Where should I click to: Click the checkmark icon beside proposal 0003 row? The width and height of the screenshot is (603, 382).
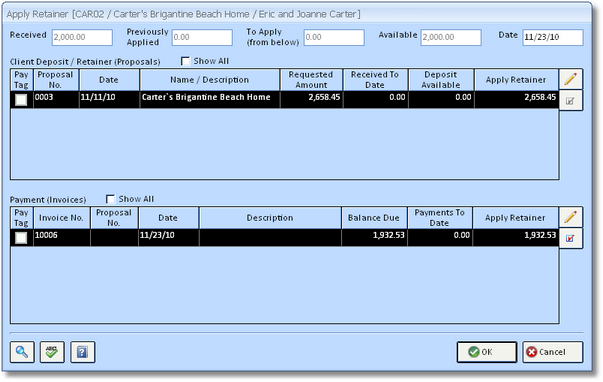571,101
